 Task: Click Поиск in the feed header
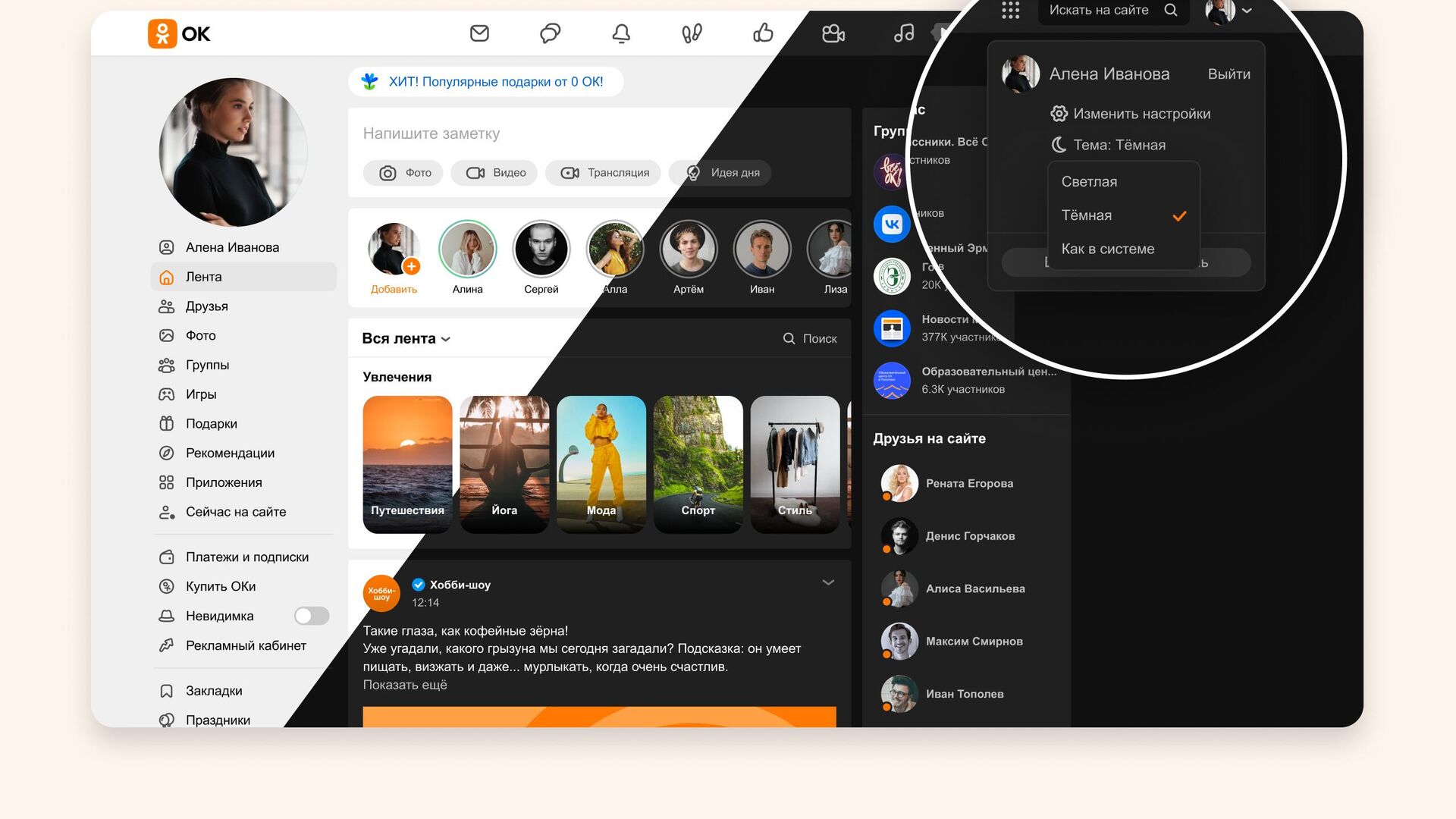810,339
